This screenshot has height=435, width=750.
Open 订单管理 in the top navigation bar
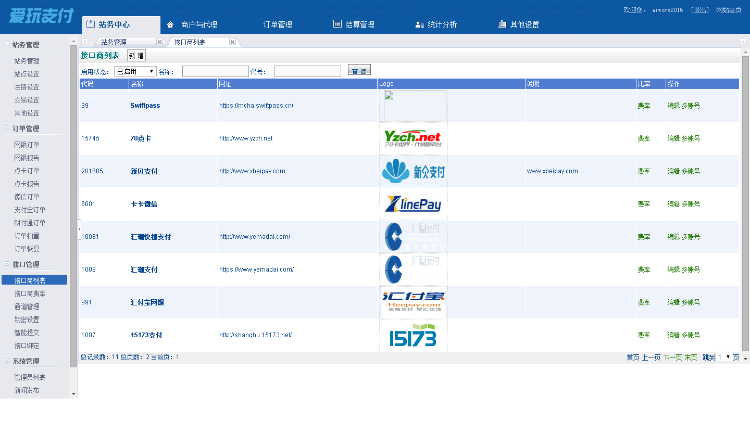[x=277, y=24]
